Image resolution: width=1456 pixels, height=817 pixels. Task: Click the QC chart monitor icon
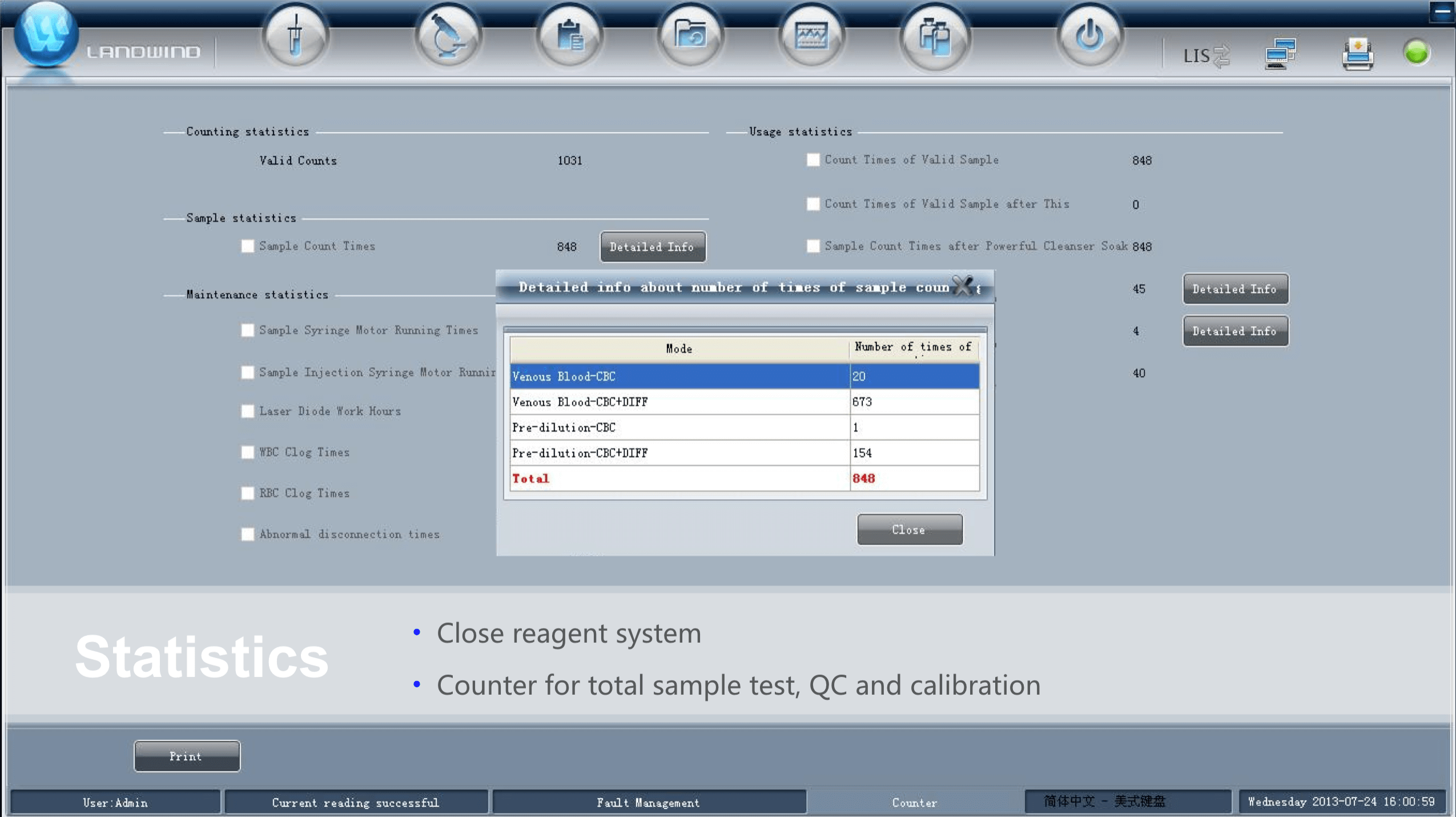811,38
